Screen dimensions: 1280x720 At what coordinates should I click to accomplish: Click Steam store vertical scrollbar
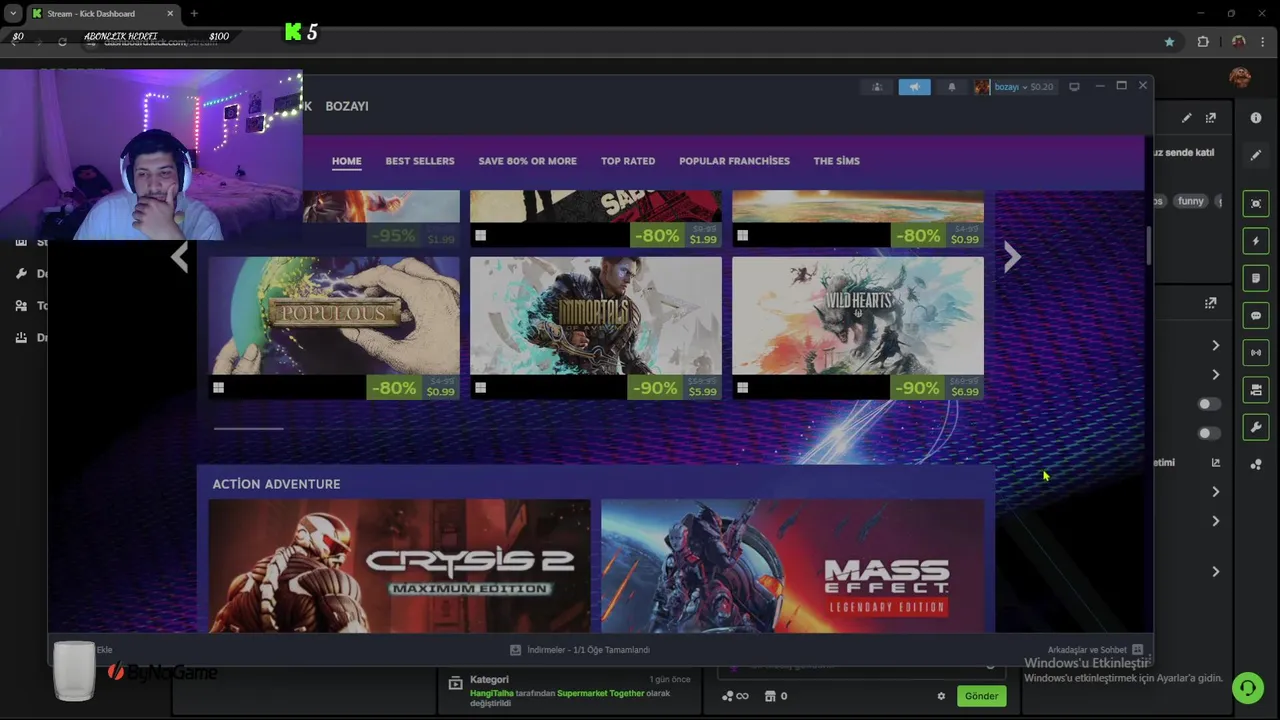coord(1148,245)
